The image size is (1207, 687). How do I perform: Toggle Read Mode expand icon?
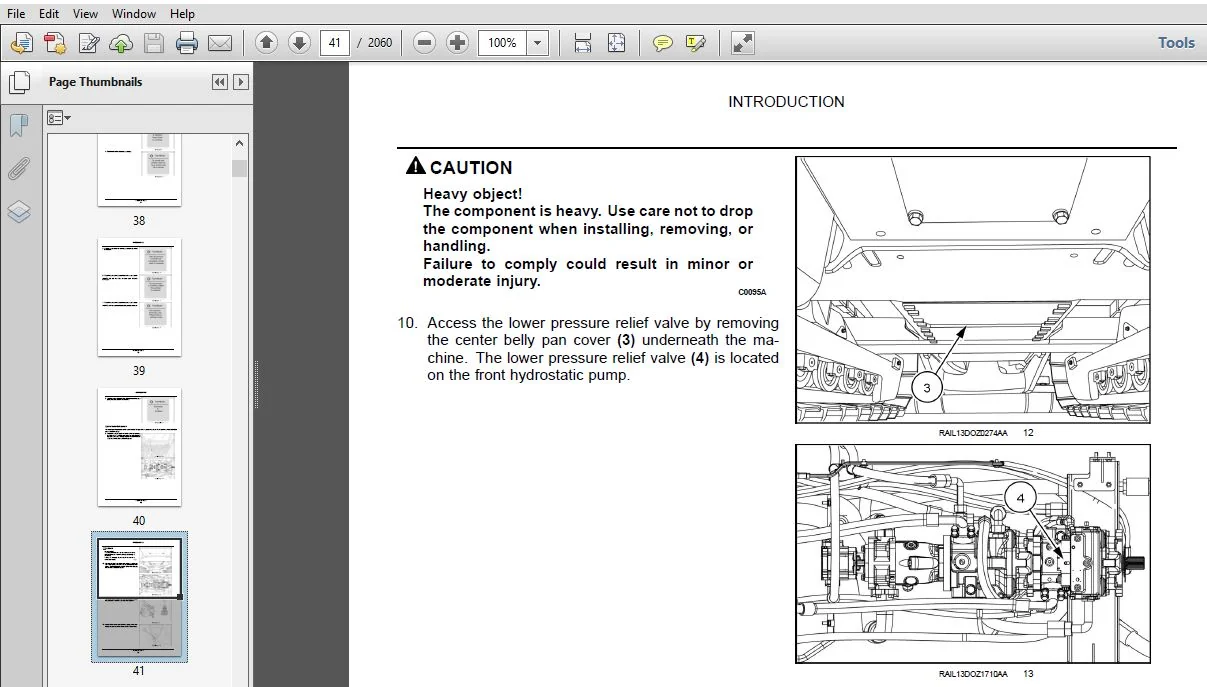click(x=742, y=43)
